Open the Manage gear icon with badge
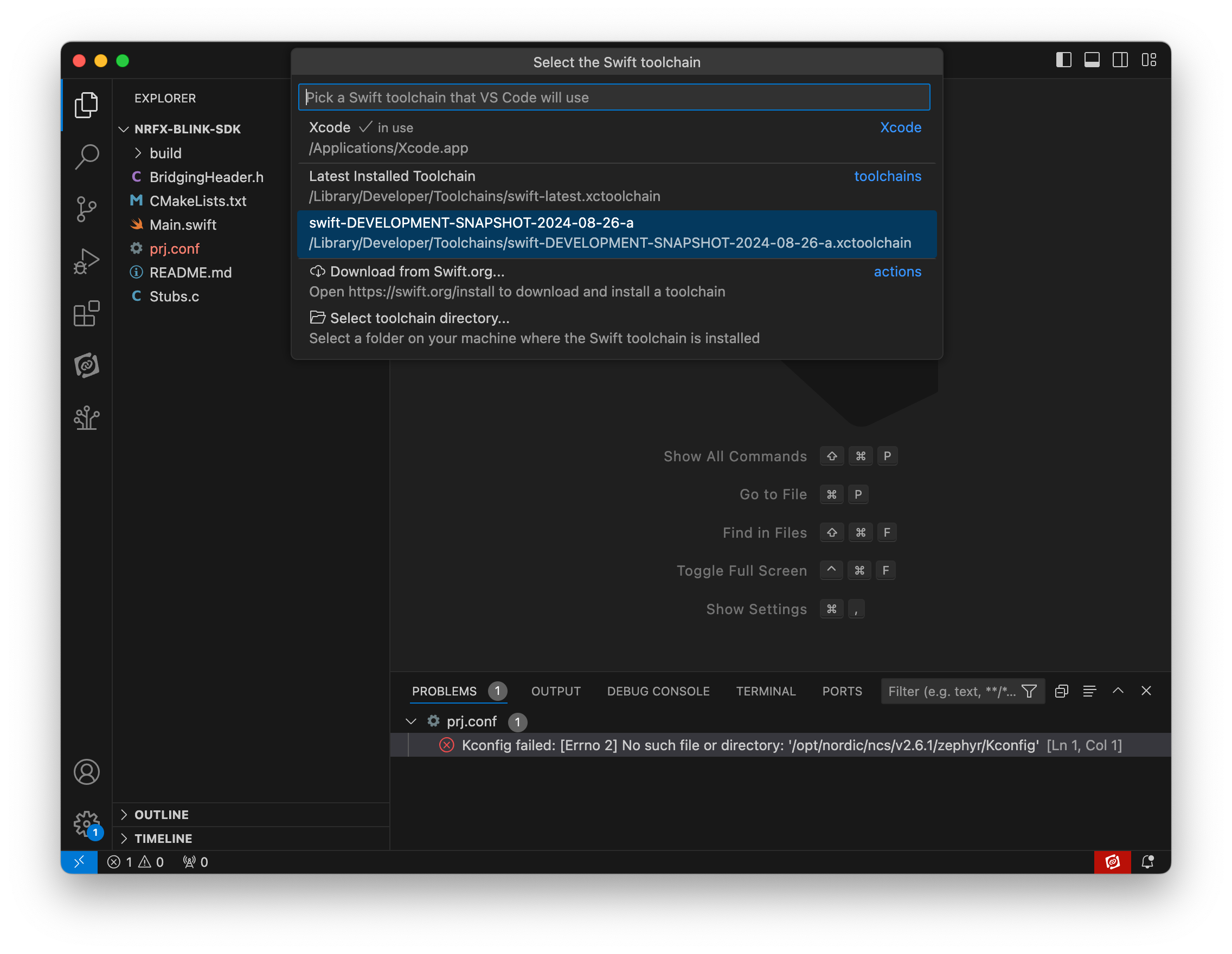Screen dimensions: 1232x954 click(86, 824)
